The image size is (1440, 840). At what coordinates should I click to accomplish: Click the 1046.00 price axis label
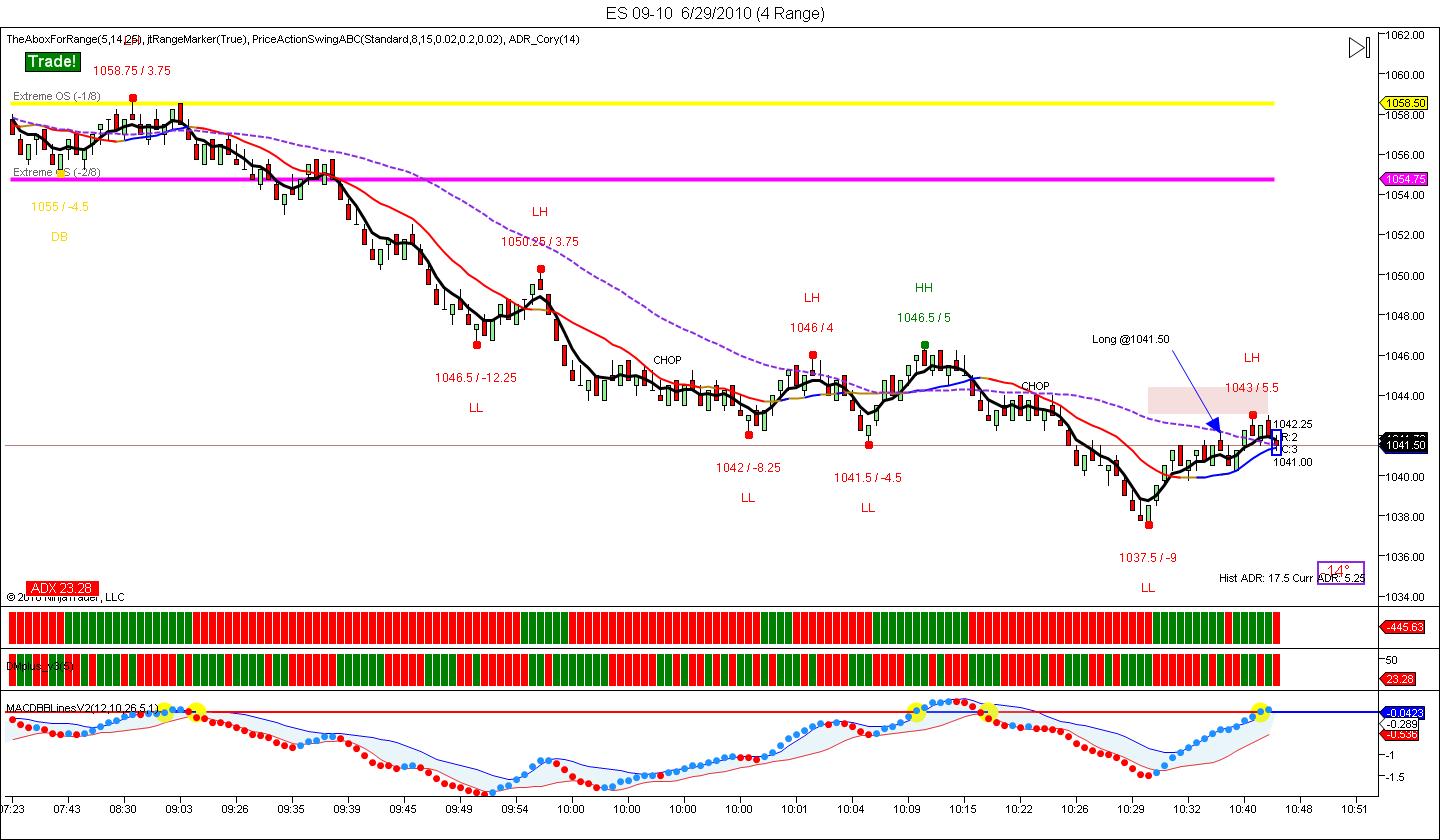coord(1404,355)
